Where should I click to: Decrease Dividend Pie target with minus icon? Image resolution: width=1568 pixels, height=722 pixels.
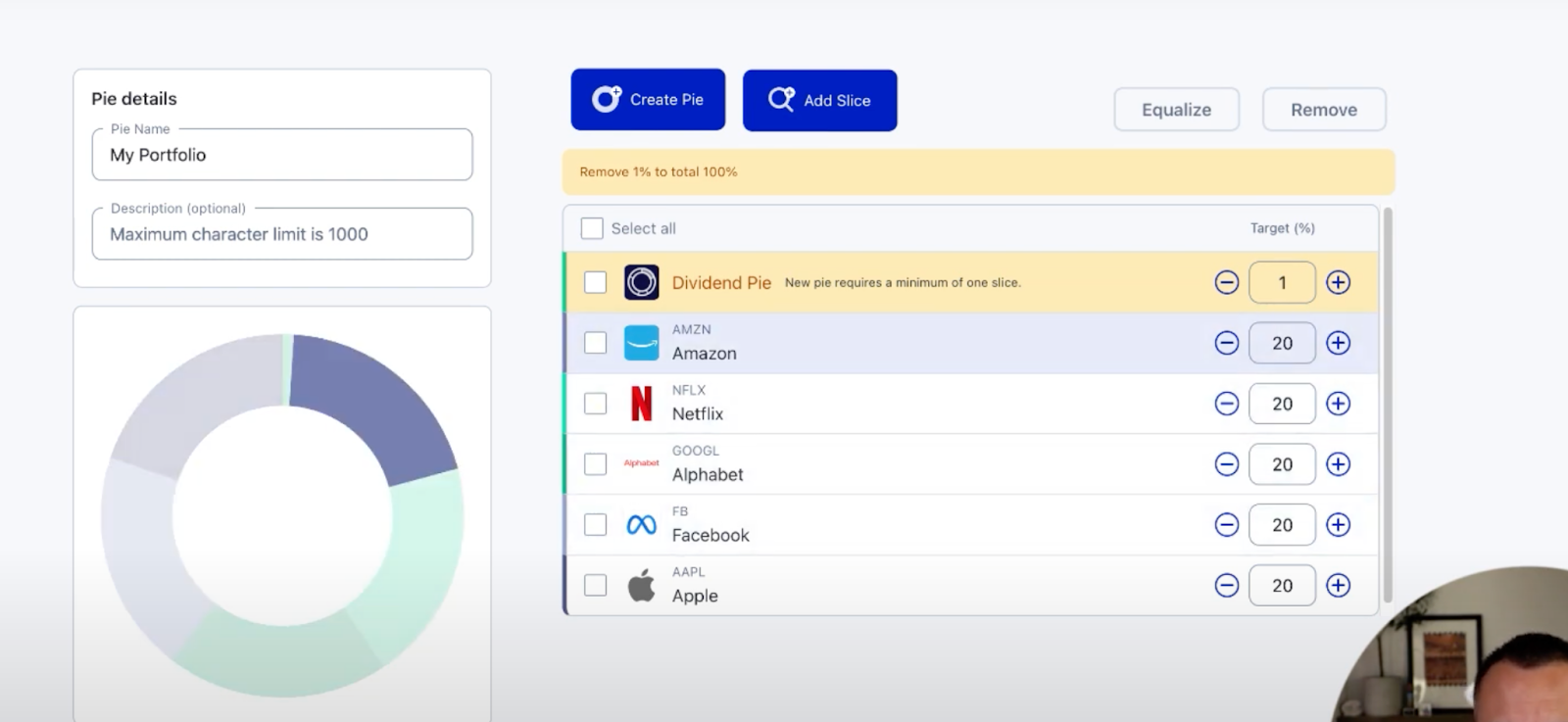1226,282
